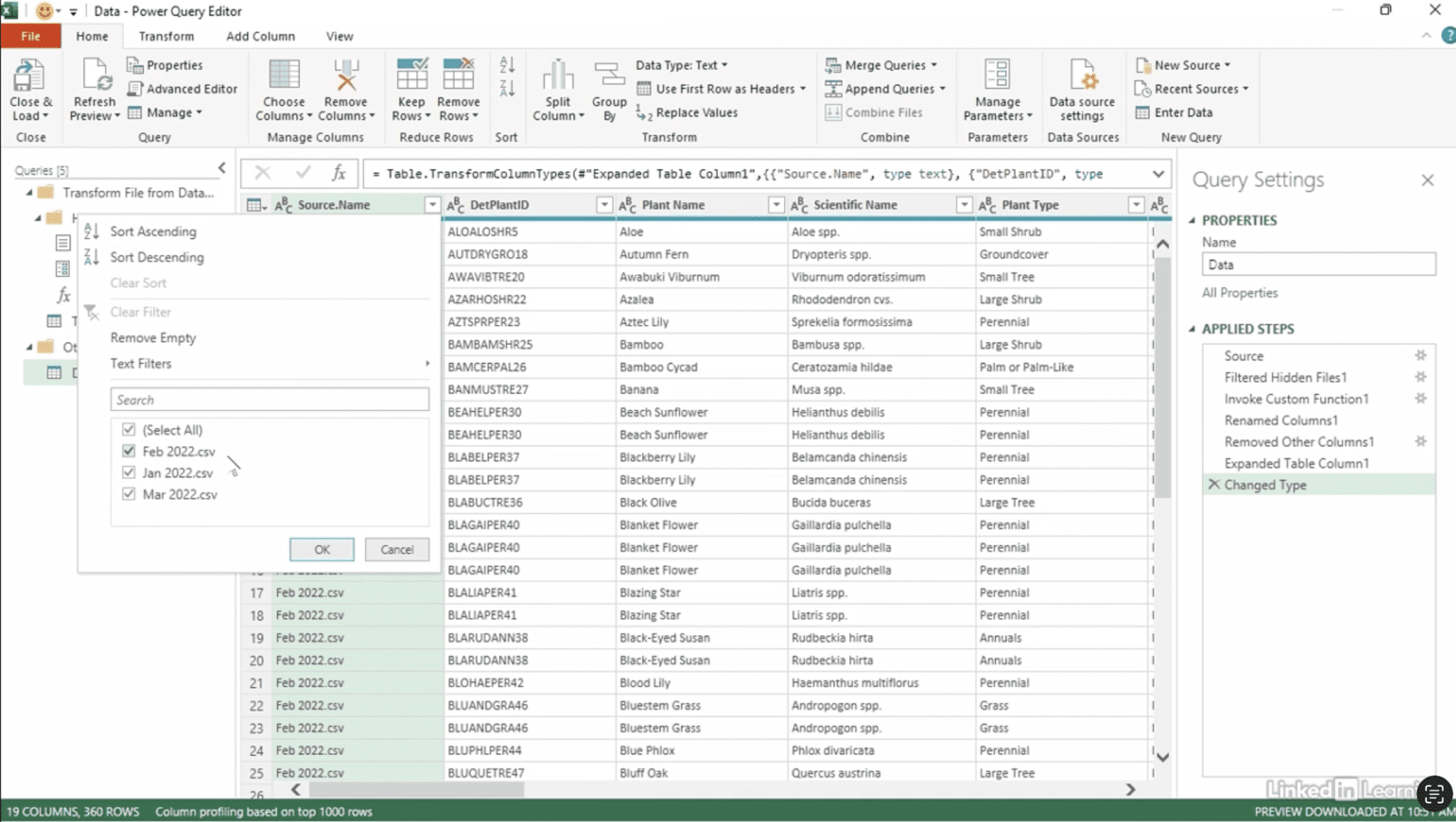Click the Choose Columns icon
This screenshot has height=822, width=1456.
(284, 76)
